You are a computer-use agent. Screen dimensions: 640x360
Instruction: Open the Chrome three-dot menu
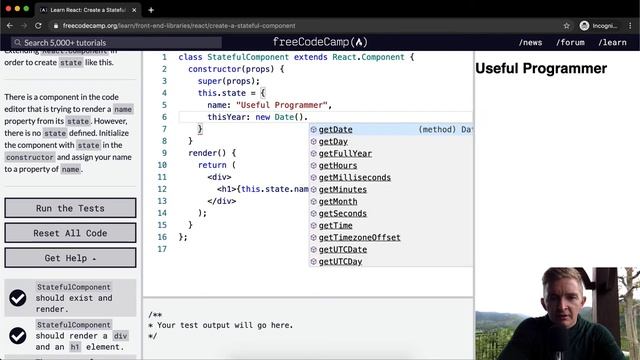[x=630, y=26]
